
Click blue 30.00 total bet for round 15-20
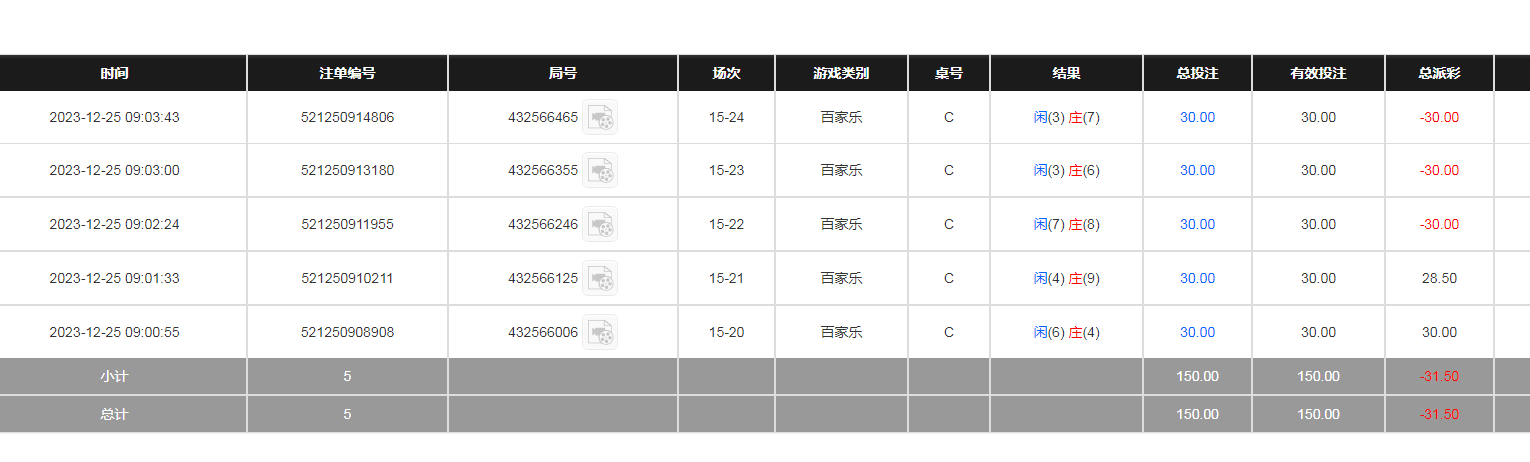point(1197,332)
